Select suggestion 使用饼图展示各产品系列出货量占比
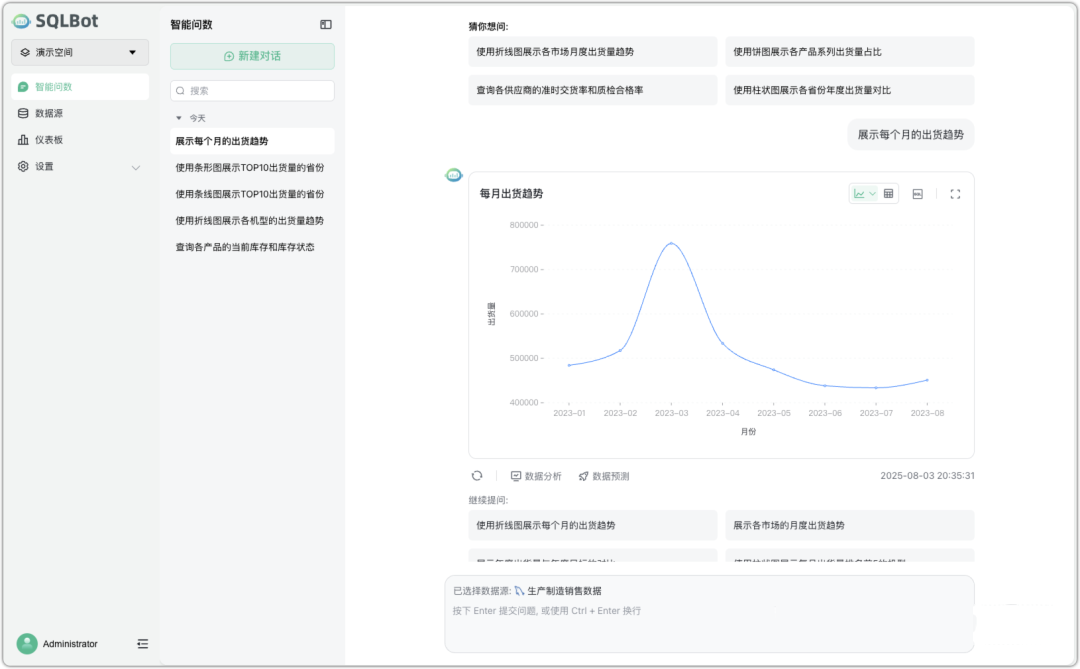This screenshot has height=669, width=1080. coord(849,52)
